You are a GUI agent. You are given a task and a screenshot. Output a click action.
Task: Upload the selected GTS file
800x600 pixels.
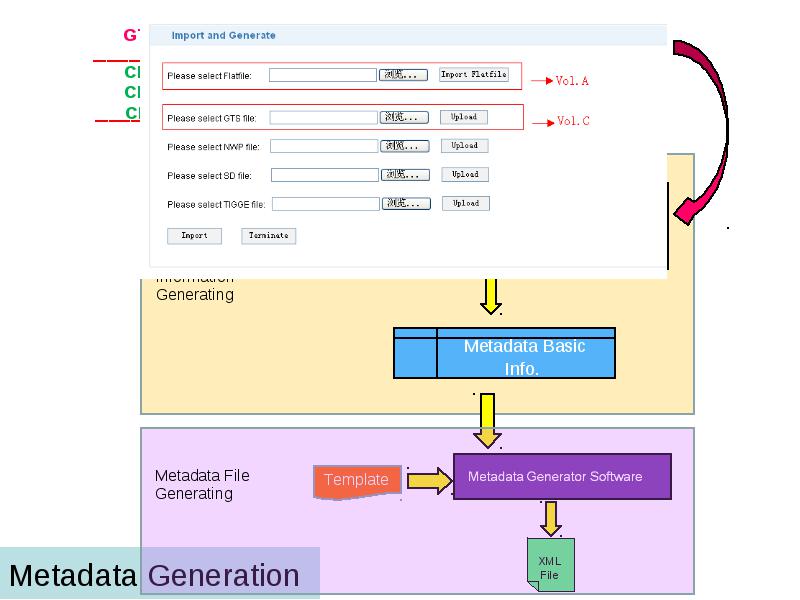pos(464,117)
